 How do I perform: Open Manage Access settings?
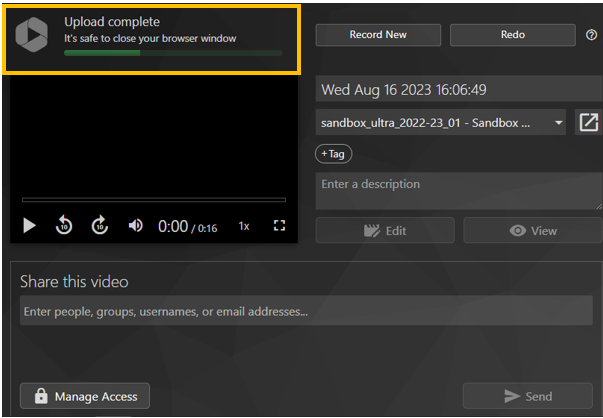click(x=85, y=396)
